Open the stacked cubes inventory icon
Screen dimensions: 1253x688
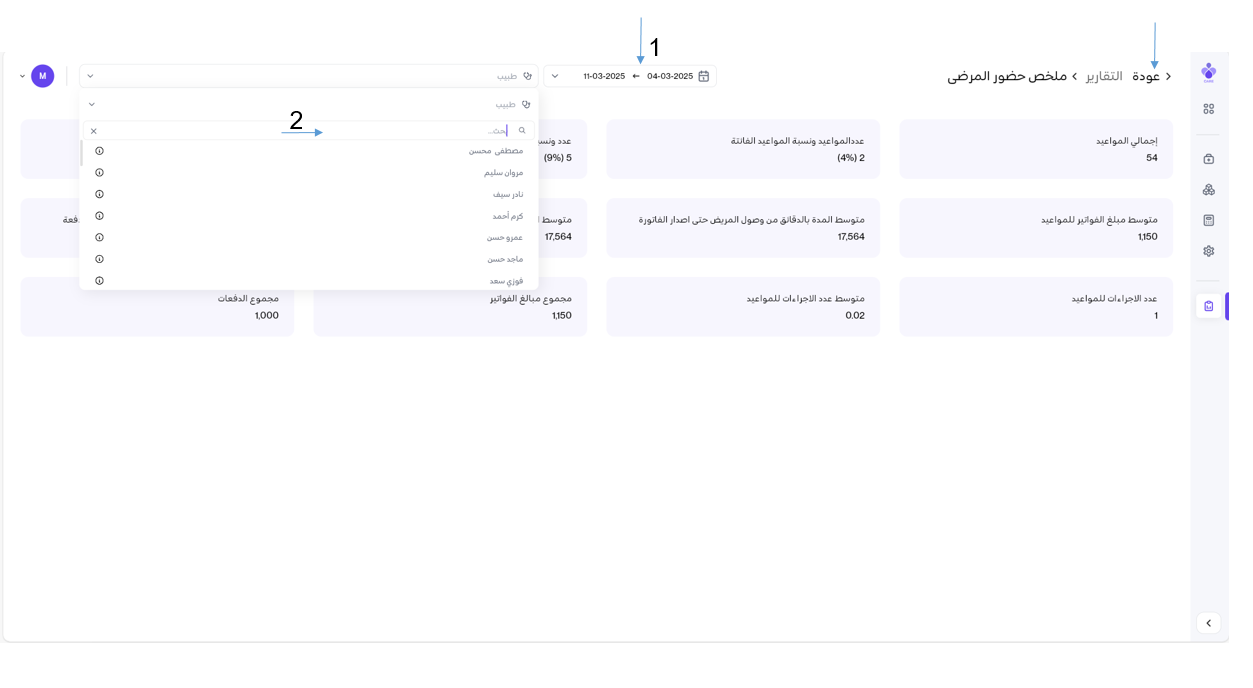click(1208, 190)
